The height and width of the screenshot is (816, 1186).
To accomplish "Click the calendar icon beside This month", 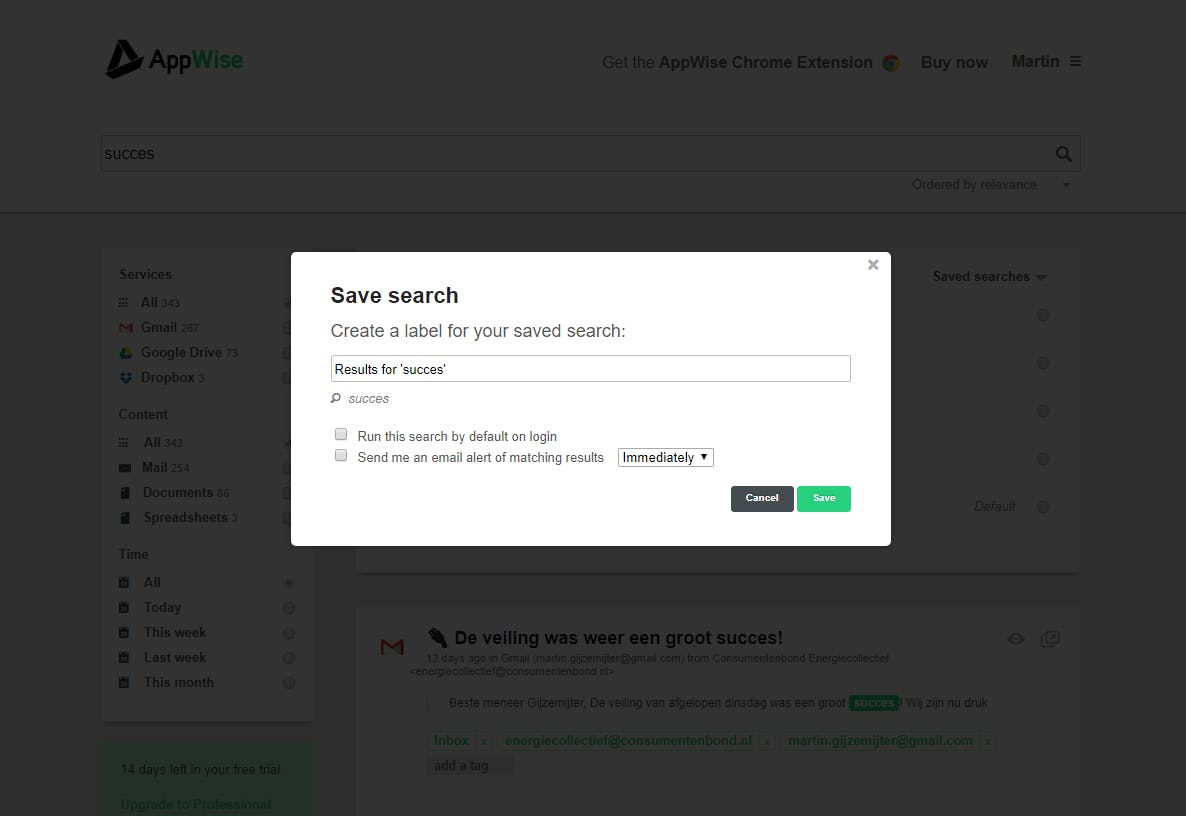I will (124, 682).
